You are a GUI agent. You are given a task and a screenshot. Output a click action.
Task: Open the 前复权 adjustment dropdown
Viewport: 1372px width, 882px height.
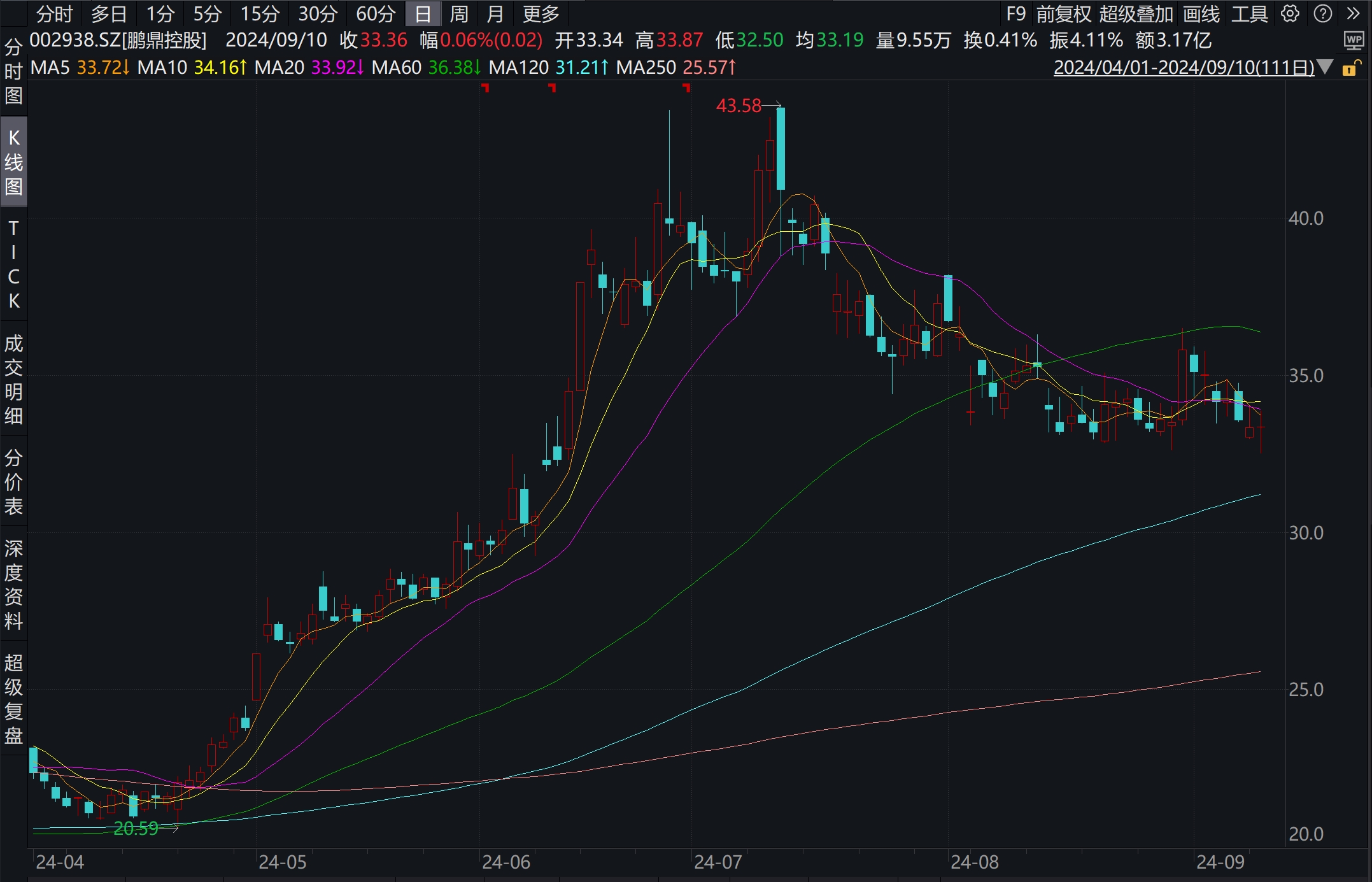[x=1063, y=13]
